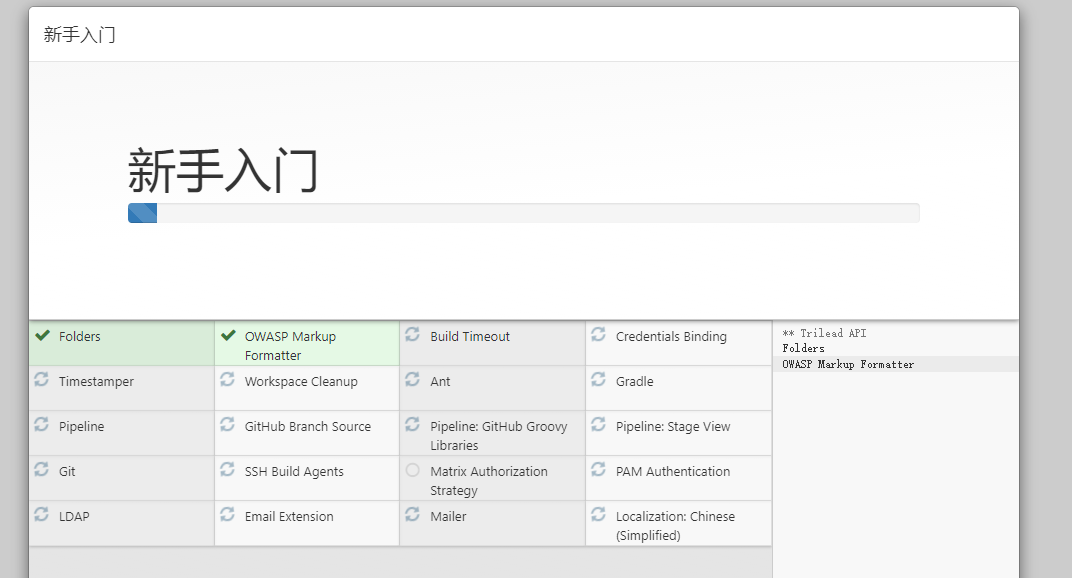Click the GitHub Branch Source label
The width and height of the screenshot is (1072, 578).
pos(308,427)
